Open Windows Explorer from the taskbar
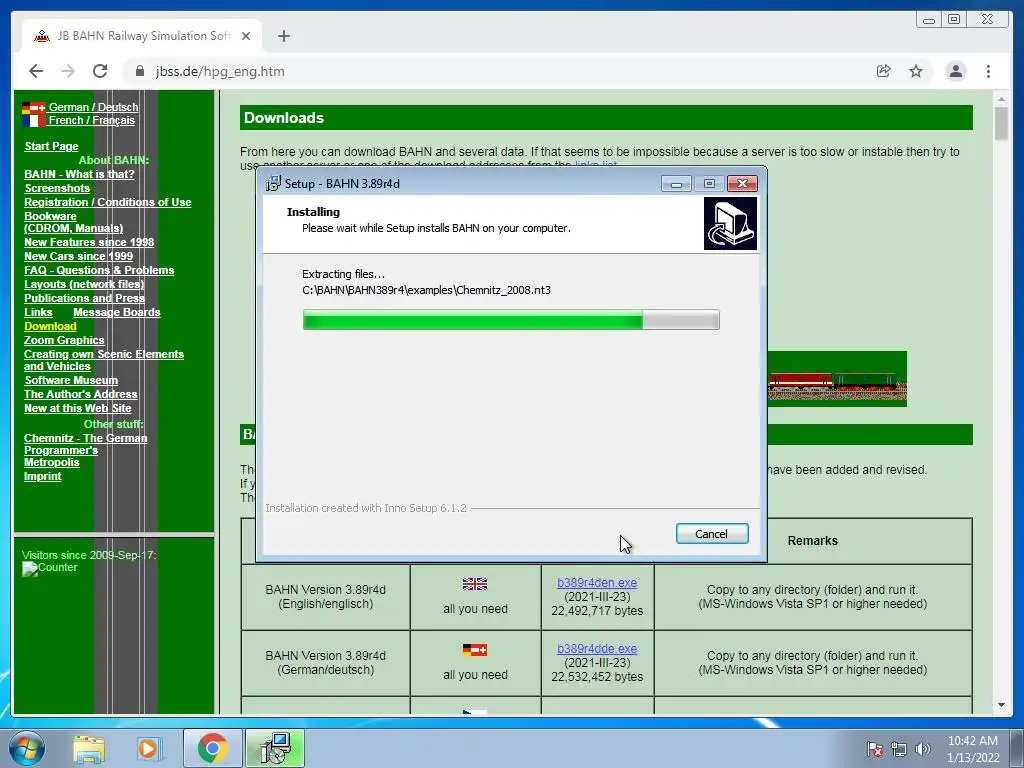Screen dimensions: 1024x768 click(x=89, y=749)
